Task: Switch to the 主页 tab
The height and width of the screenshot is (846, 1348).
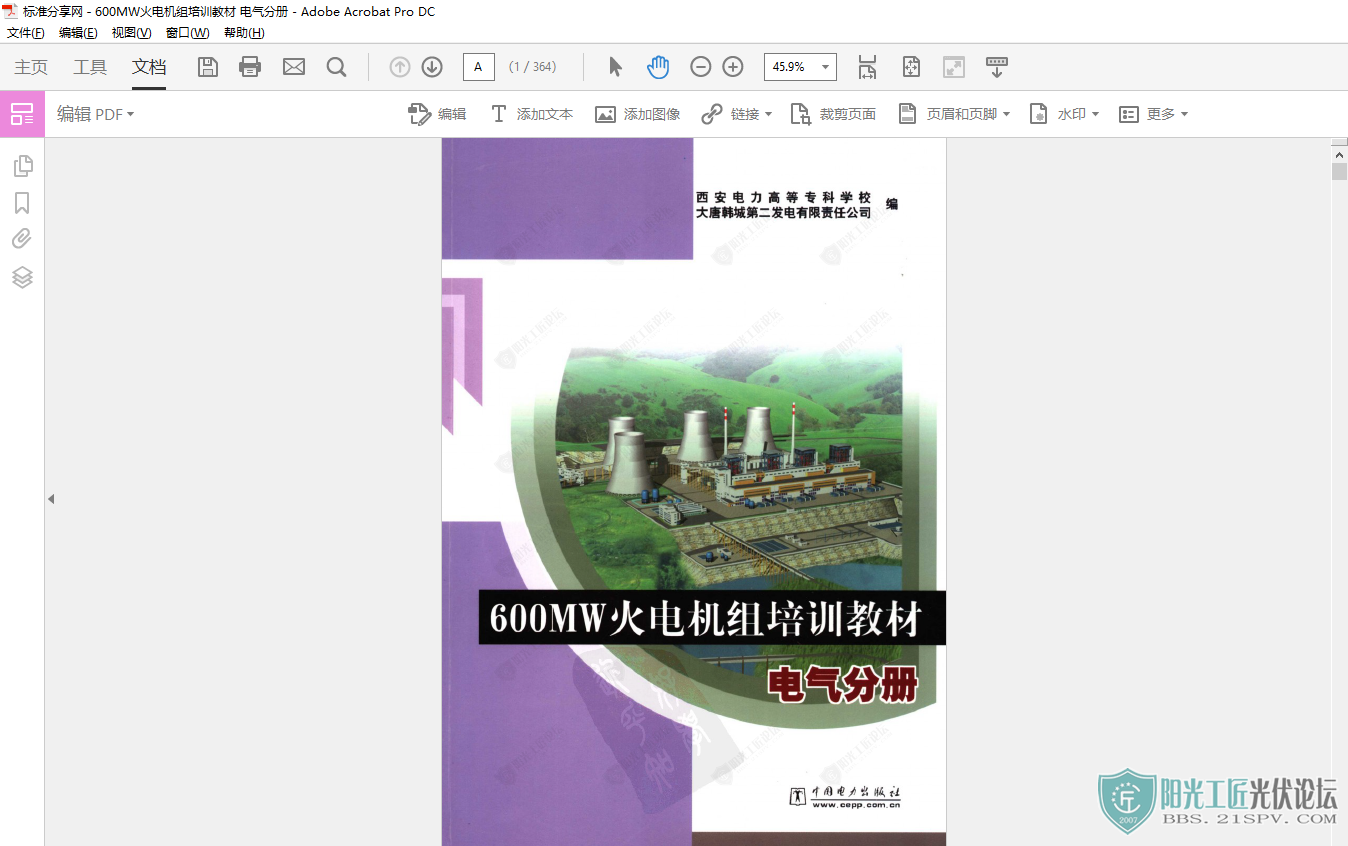Action: (31, 67)
